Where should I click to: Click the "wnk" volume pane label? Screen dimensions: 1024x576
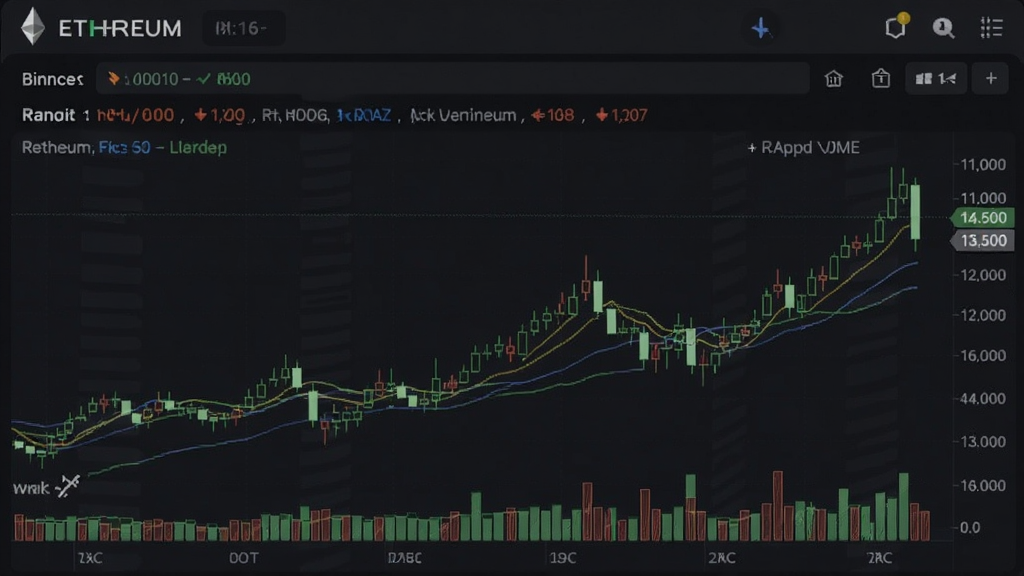pos(31,488)
